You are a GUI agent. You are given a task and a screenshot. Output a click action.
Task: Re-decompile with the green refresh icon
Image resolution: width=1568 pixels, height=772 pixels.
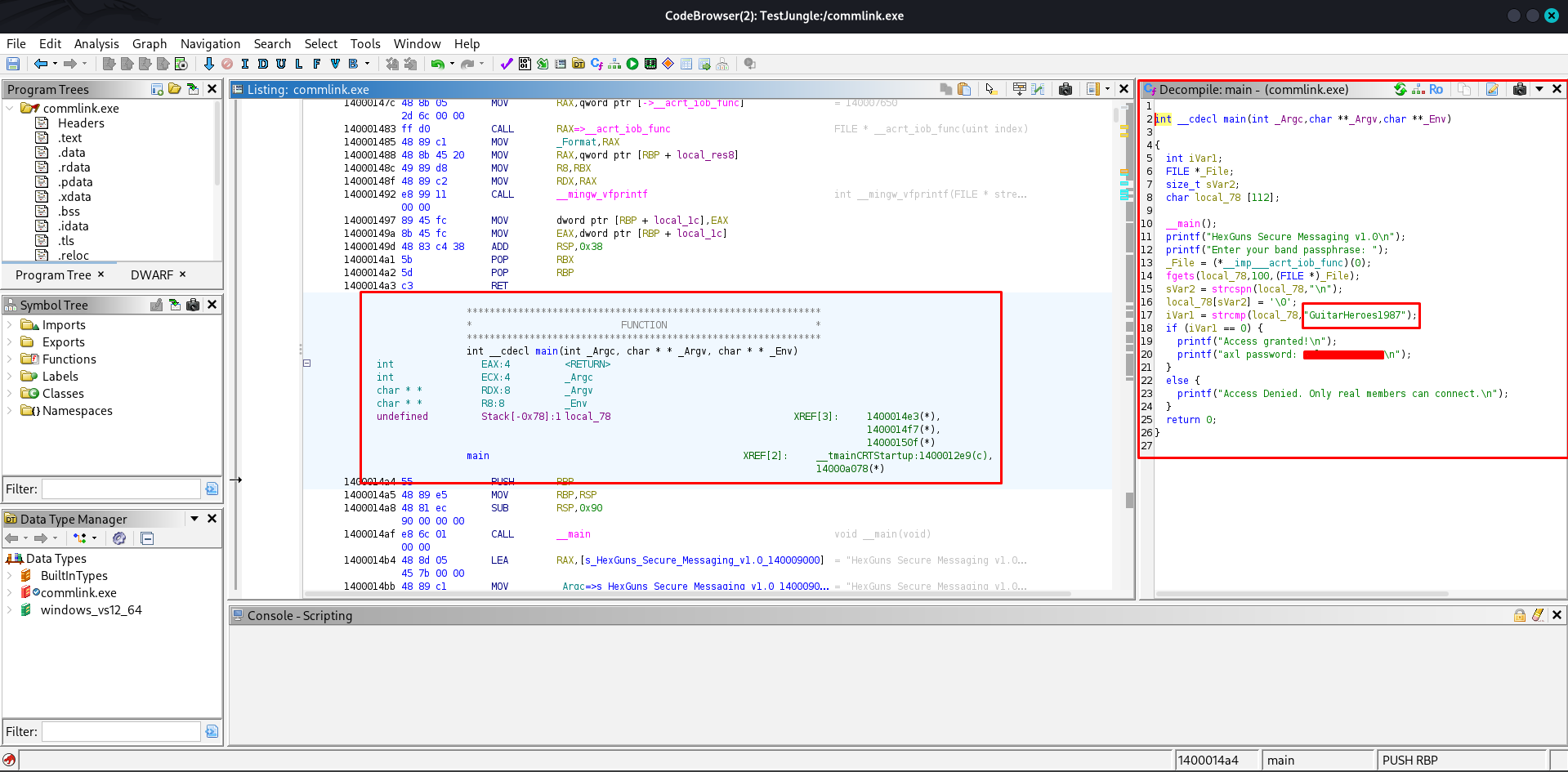pos(1400,89)
